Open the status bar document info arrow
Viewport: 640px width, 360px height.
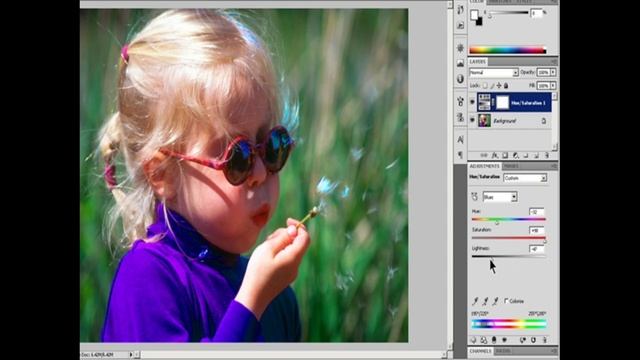click(131, 355)
